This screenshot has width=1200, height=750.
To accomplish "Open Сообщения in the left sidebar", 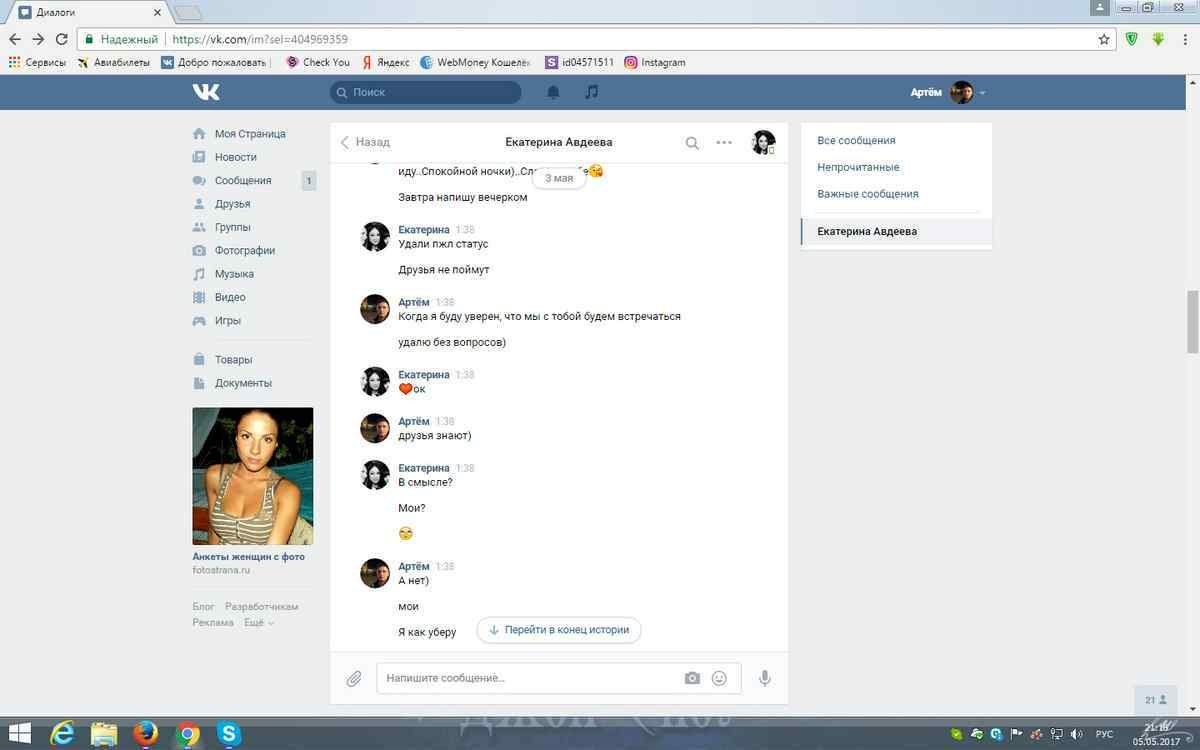I will [242, 181].
